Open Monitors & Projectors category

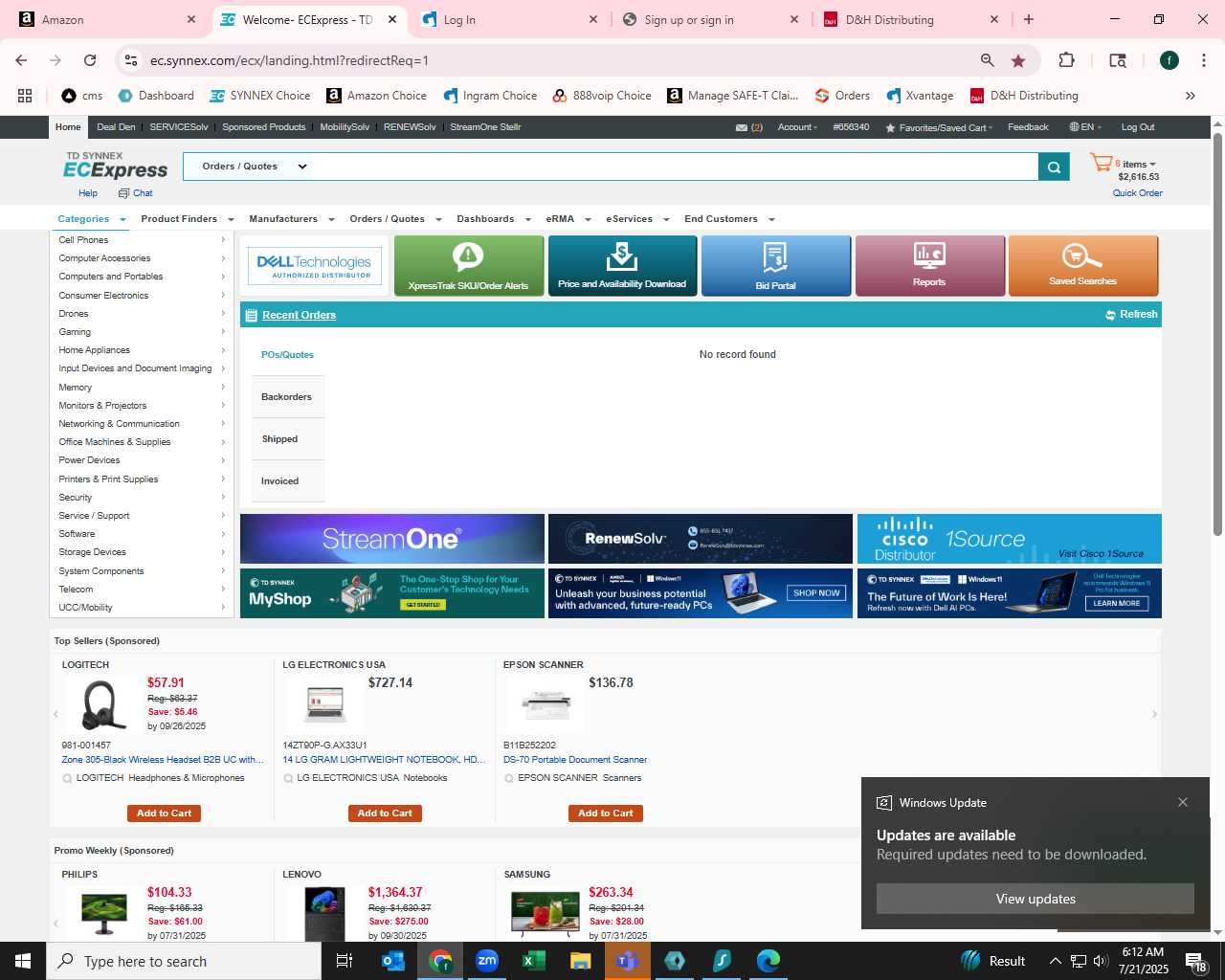[x=142, y=406]
